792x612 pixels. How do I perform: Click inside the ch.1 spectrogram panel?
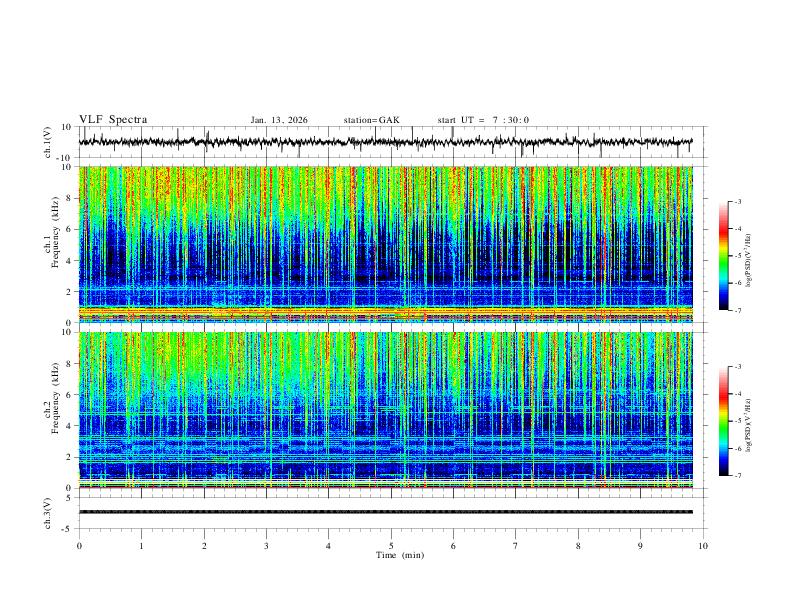coord(386,244)
